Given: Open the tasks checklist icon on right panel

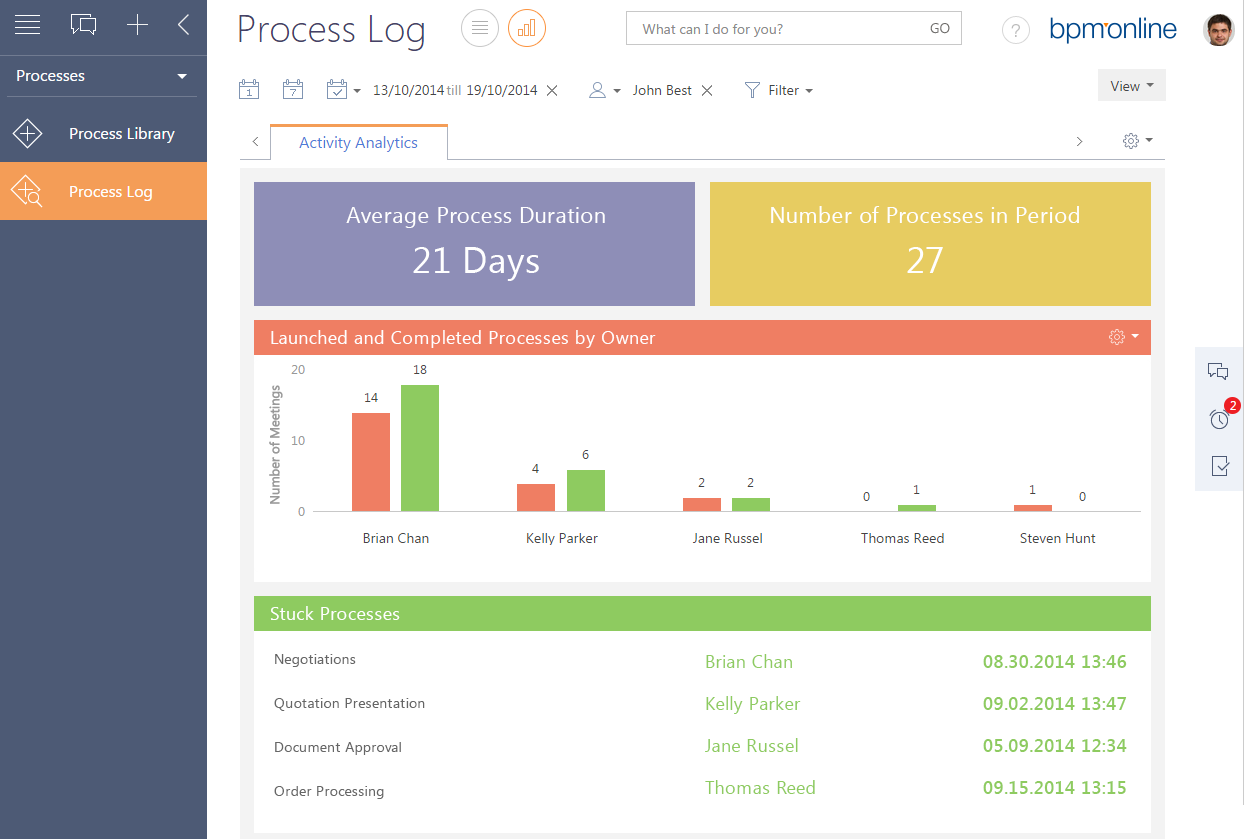Looking at the screenshot, I should coord(1219,466).
